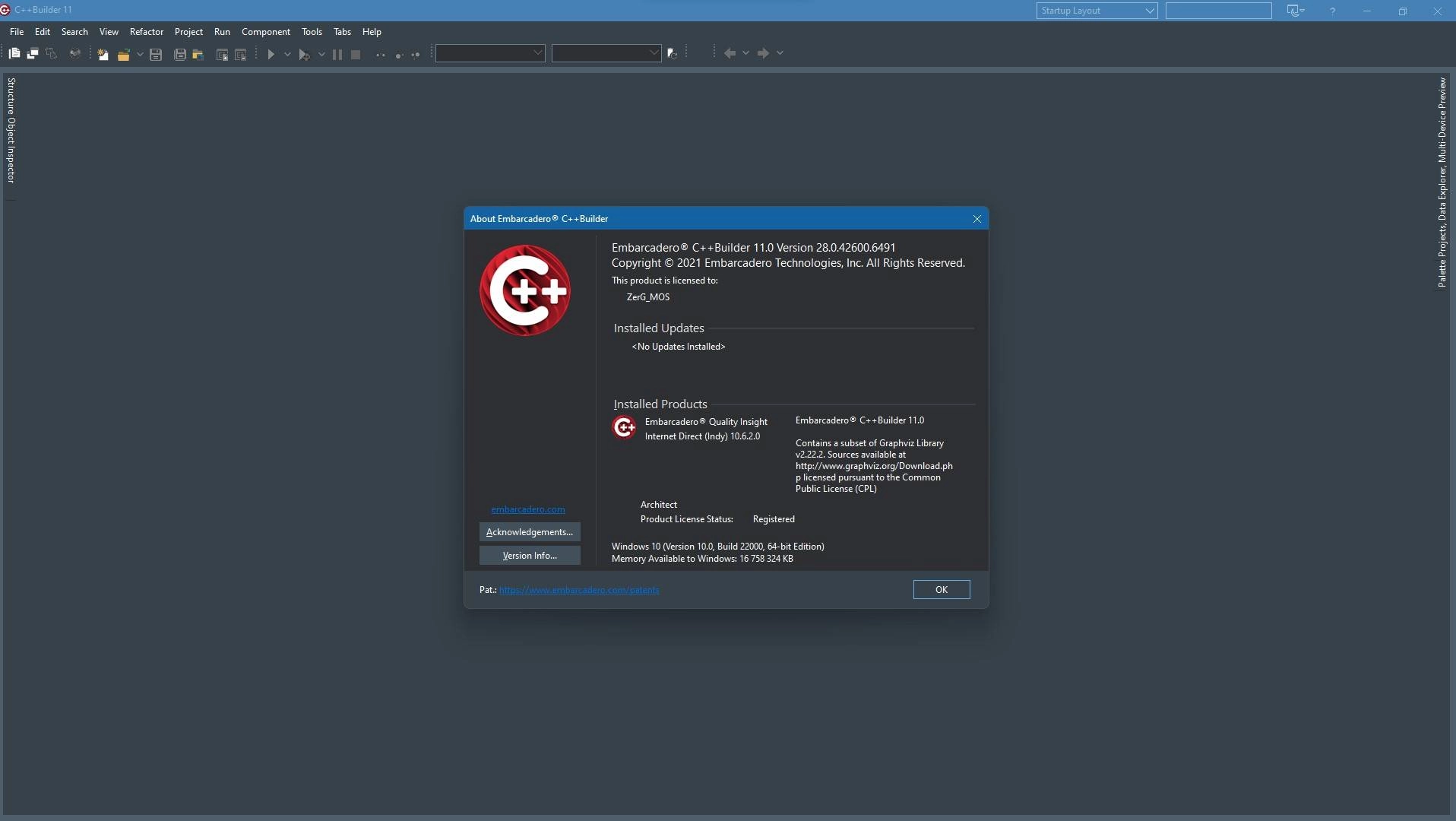Click the Internet Direct (Indy) 10.6.2.0 entry

(x=702, y=436)
